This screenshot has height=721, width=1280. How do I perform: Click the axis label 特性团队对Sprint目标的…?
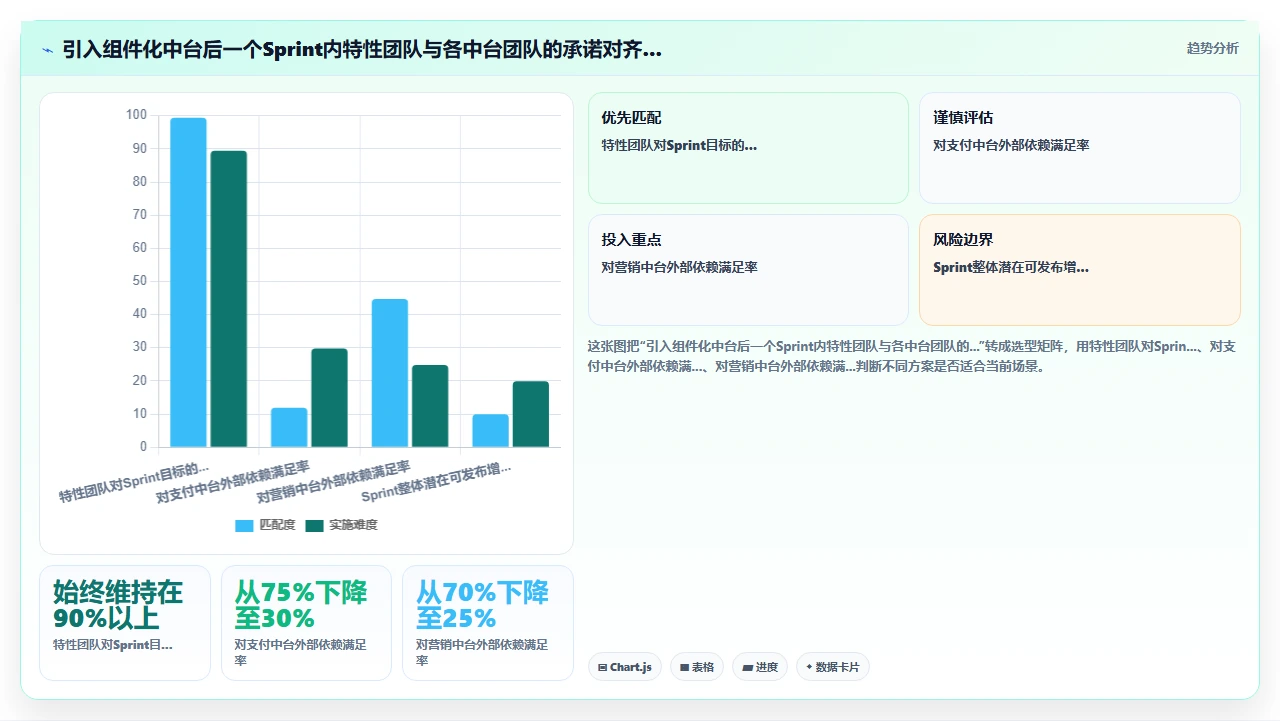(134, 482)
